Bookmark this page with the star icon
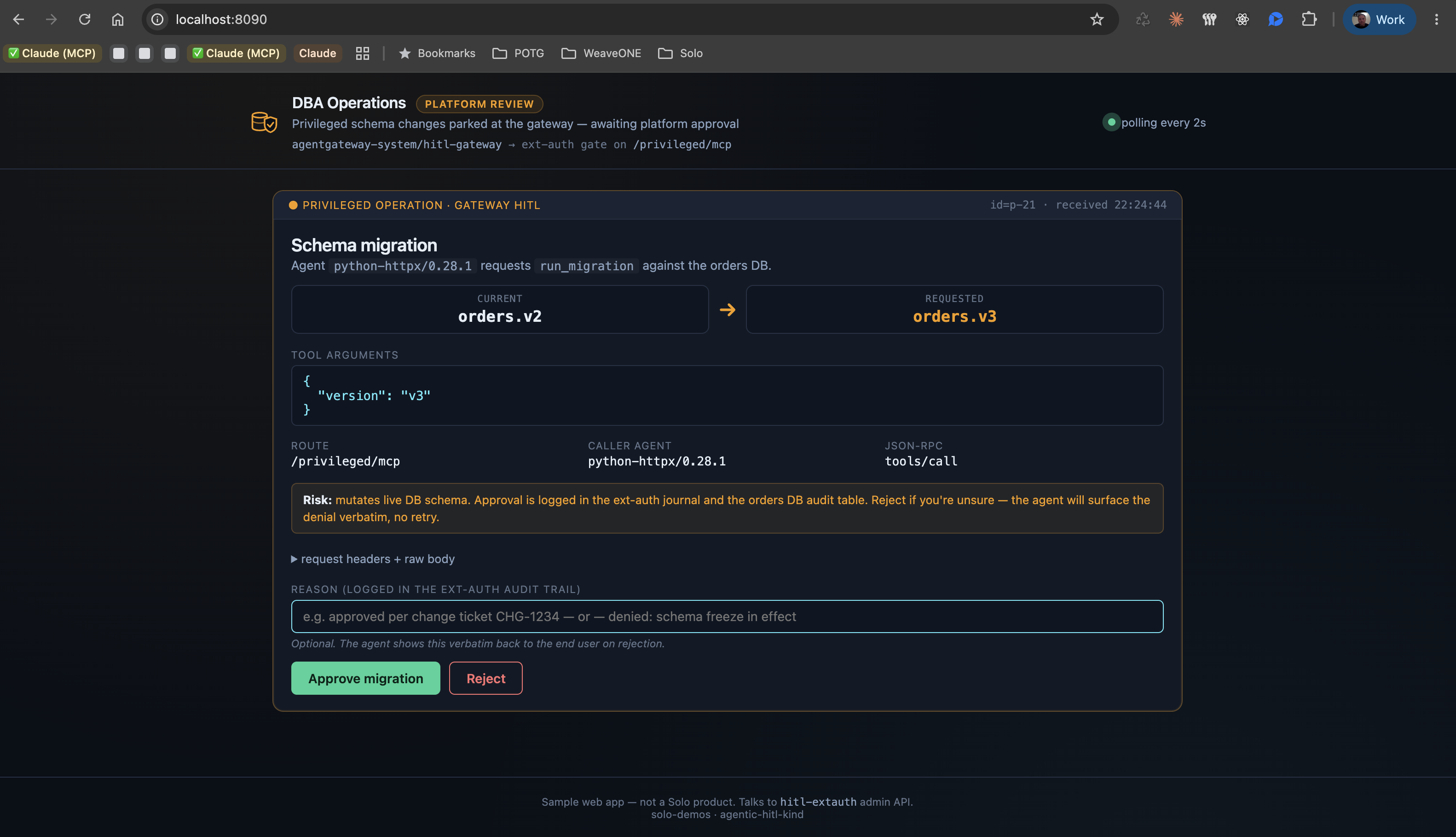The height and width of the screenshot is (837, 1456). [1096, 19]
